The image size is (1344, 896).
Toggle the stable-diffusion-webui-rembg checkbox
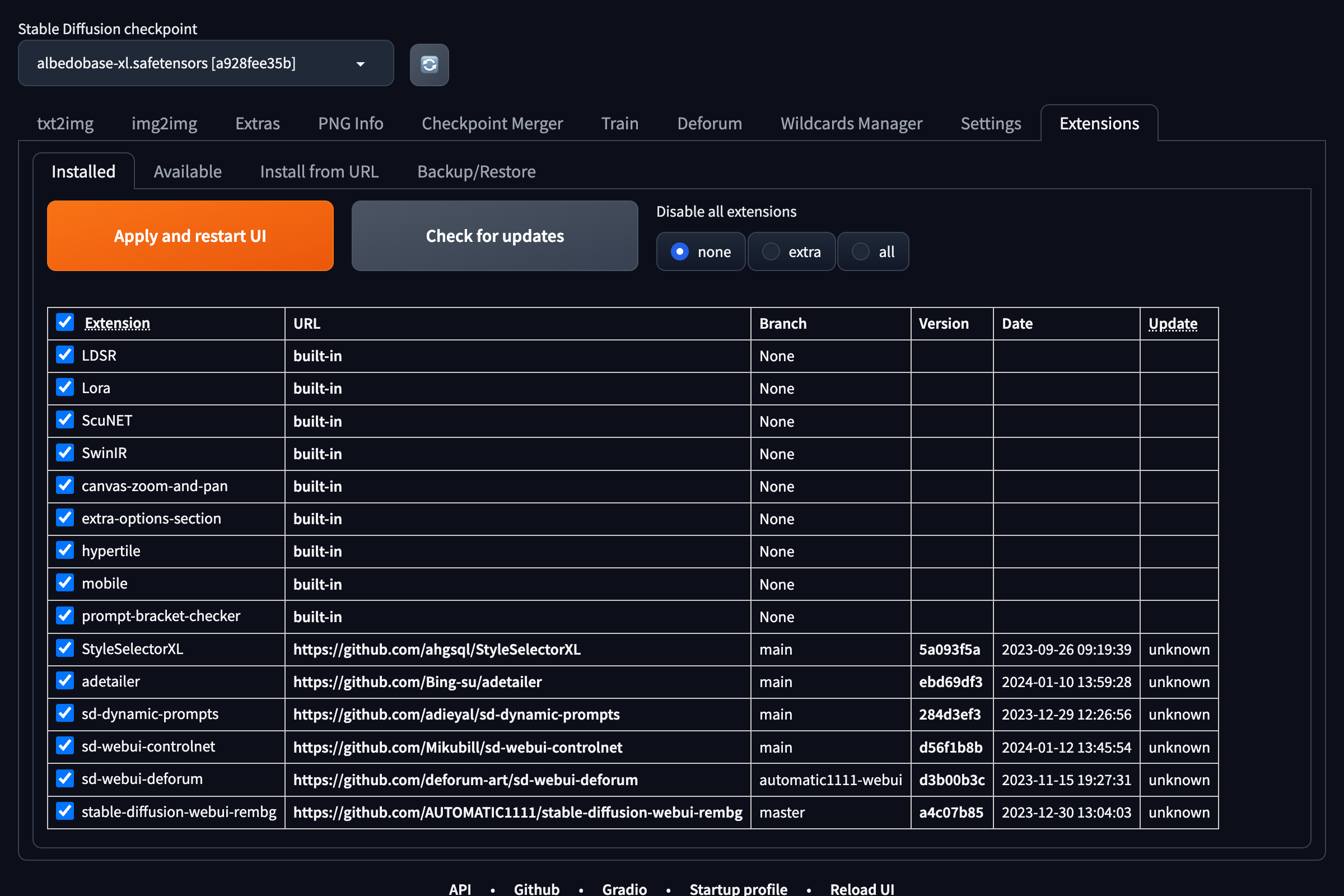[64, 811]
